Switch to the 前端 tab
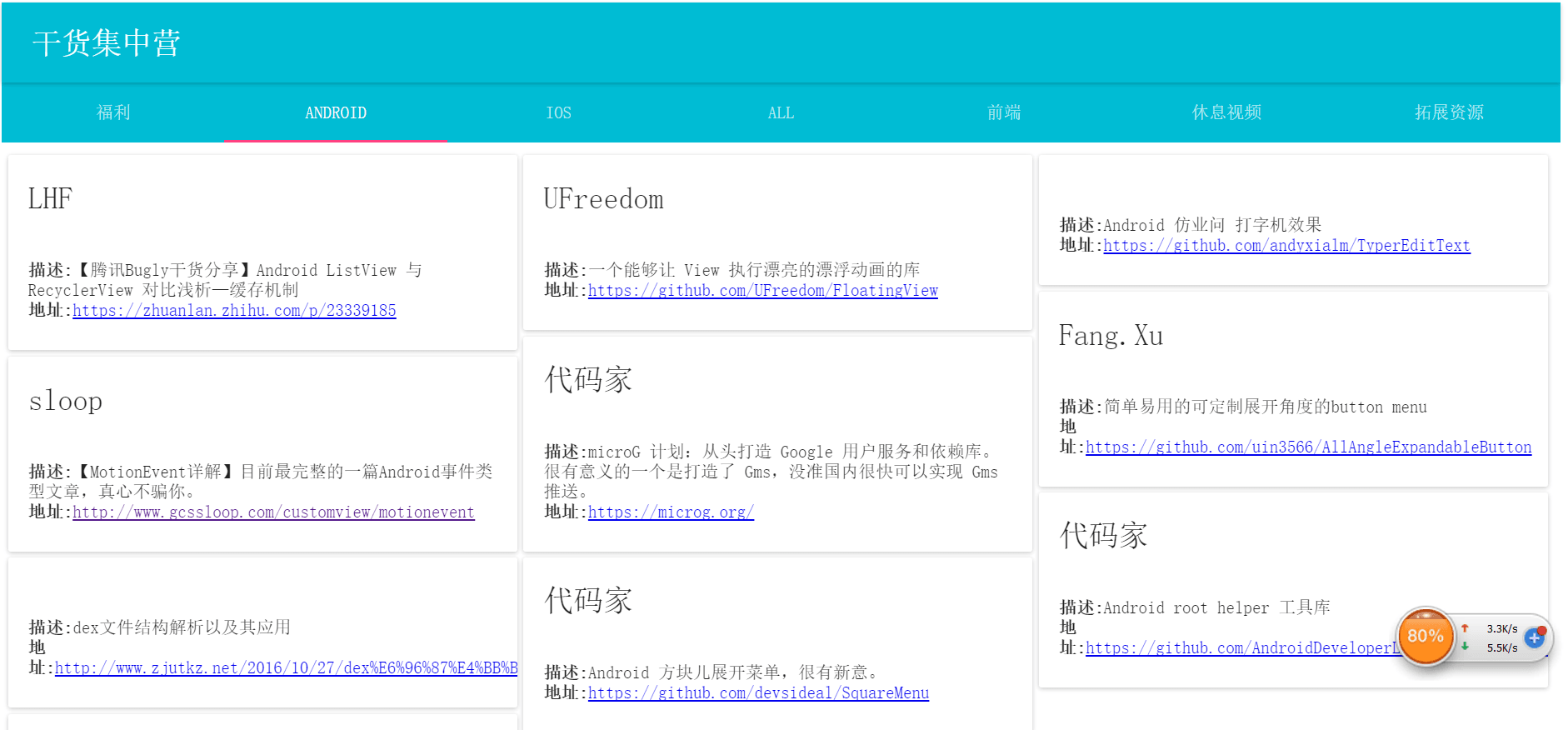1568x730 pixels. click(x=1004, y=112)
